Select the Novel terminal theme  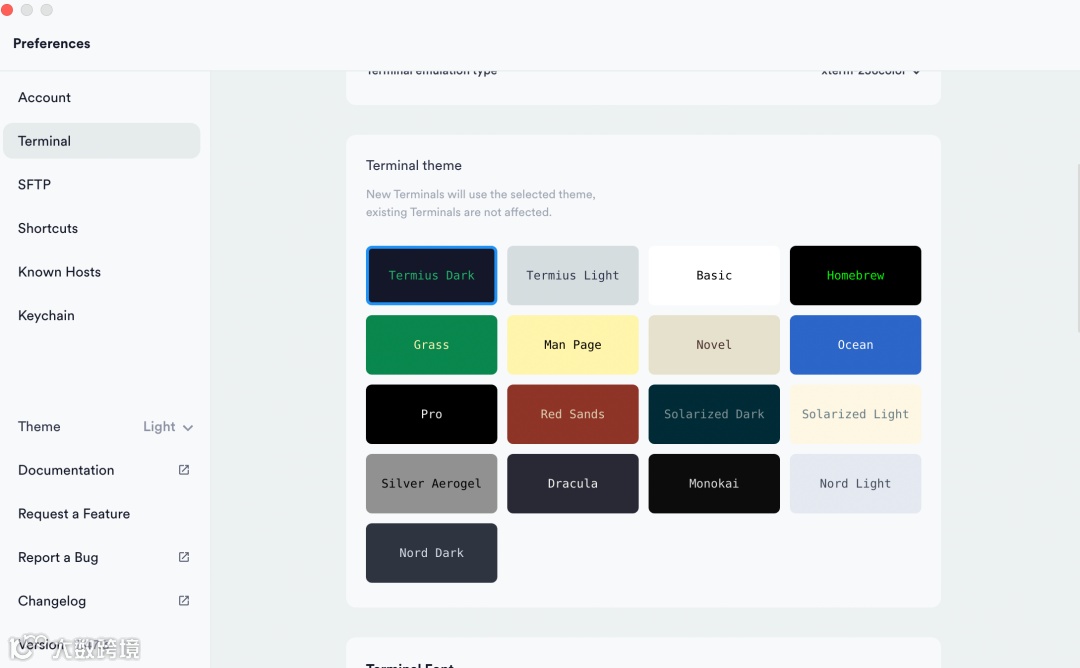(x=714, y=345)
